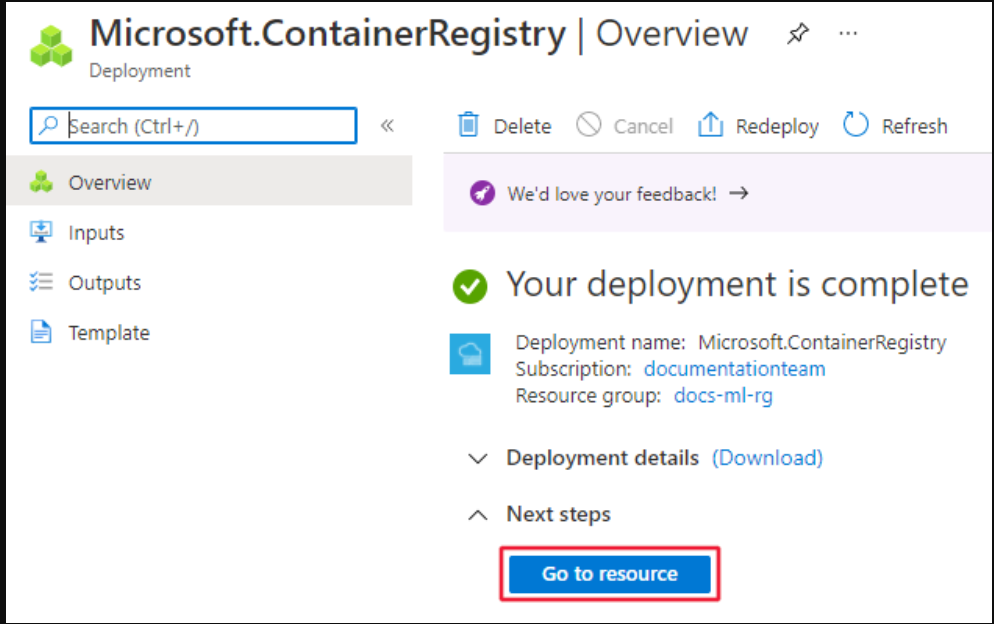Screen dimensions: 994x624
Task: Click the Subscription: label
Action: (x=573, y=369)
